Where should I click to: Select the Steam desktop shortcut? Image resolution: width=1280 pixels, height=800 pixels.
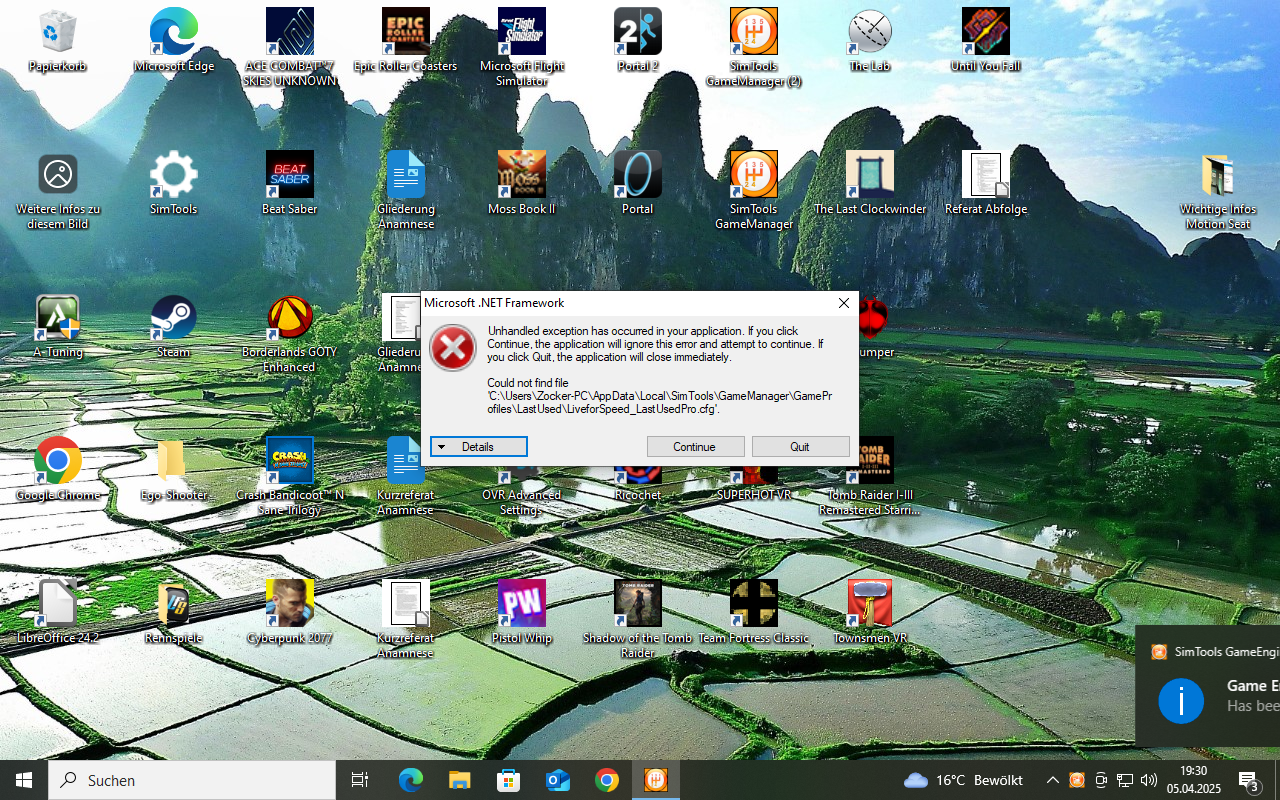174,328
